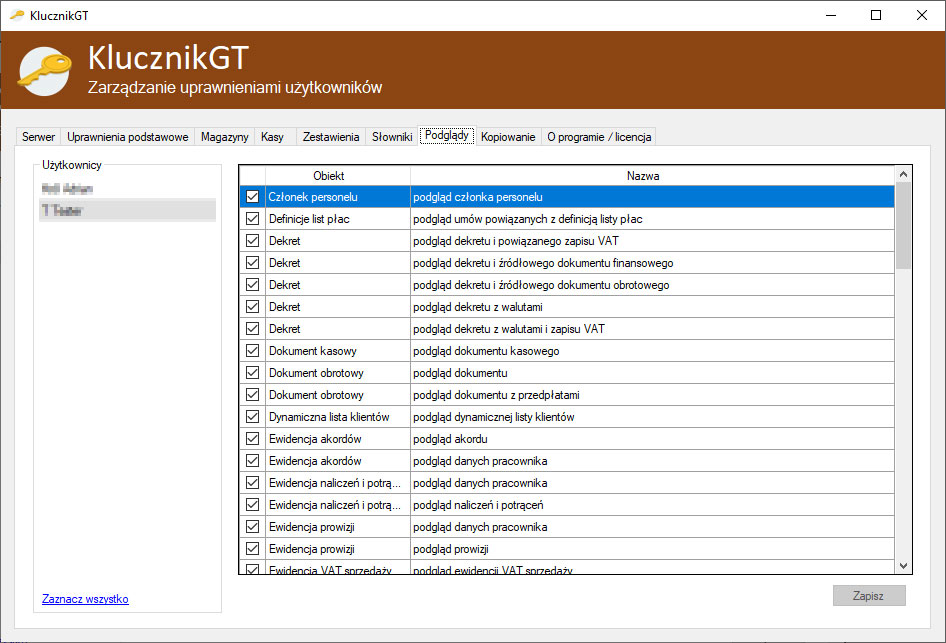Viewport: 946px width, 643px height.
Task: Toggle checkbox for podgląd akordu row
Action: [x=252, y=439]
